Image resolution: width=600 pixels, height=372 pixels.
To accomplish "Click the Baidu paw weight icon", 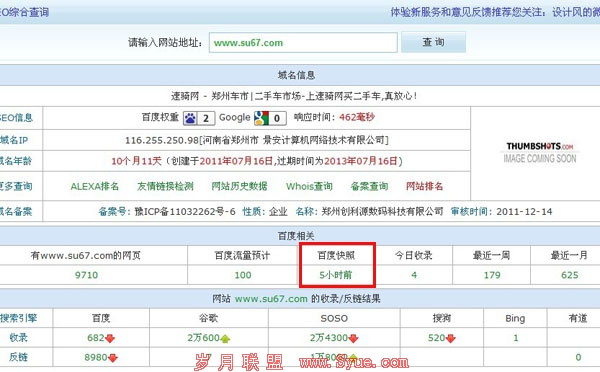I will [x=190, y=118].
